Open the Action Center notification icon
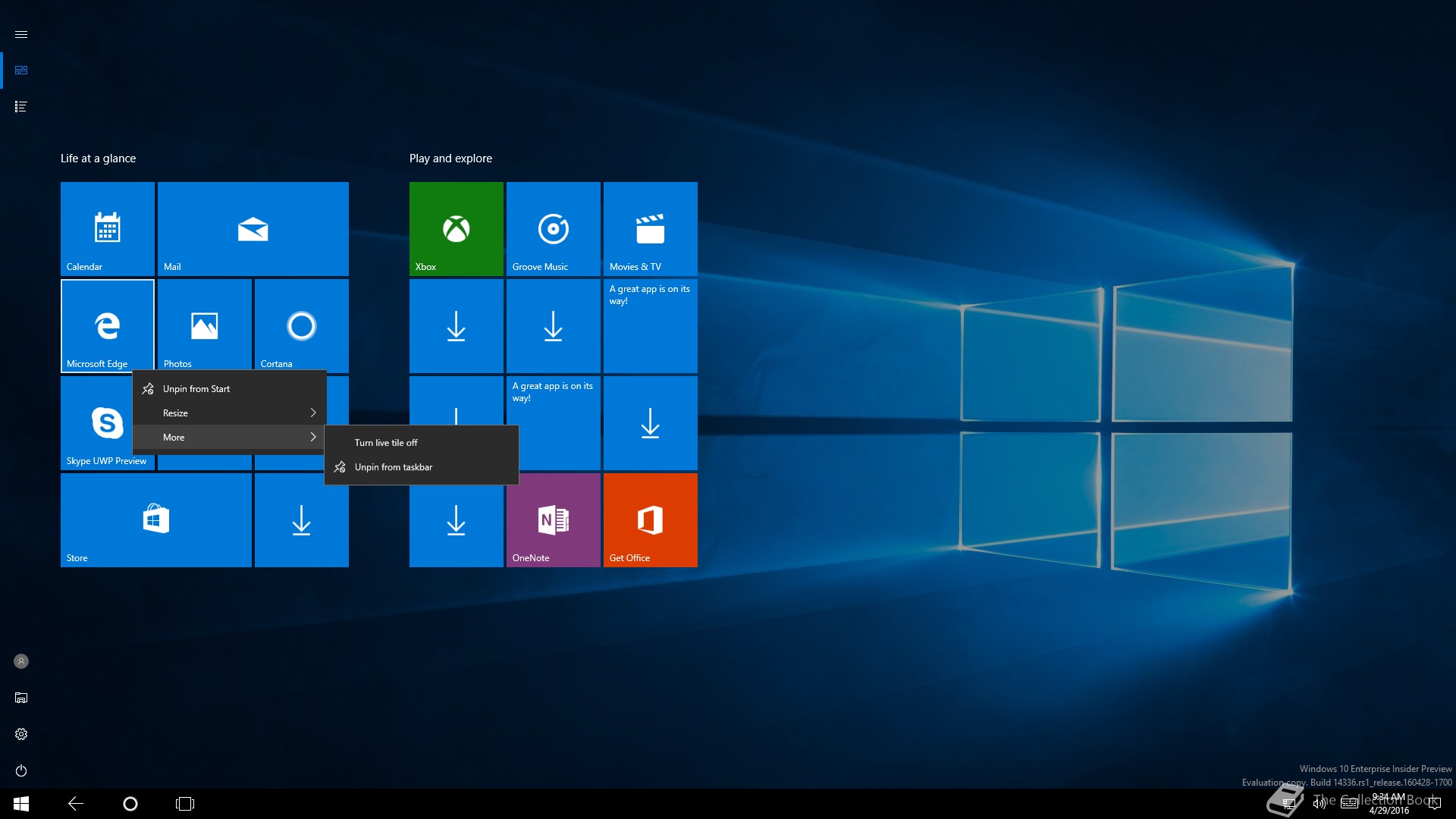Image resolution: width=1456 pixels, height=819 pixels. pos(1434,804)
